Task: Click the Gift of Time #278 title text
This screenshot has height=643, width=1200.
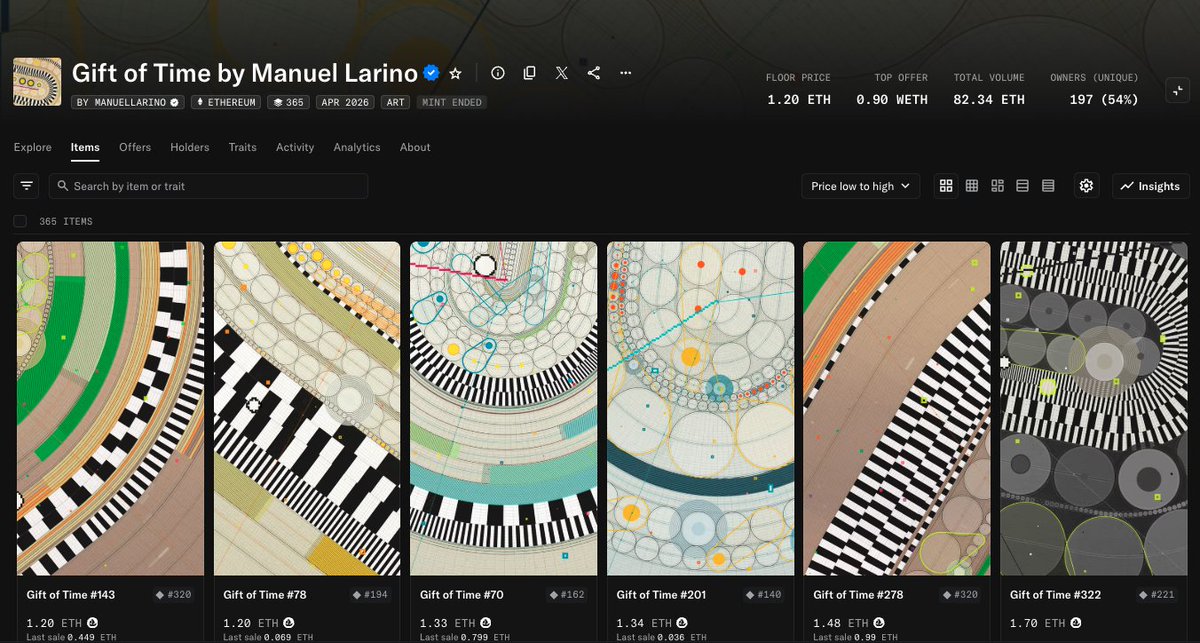Action: pos(858,595)
